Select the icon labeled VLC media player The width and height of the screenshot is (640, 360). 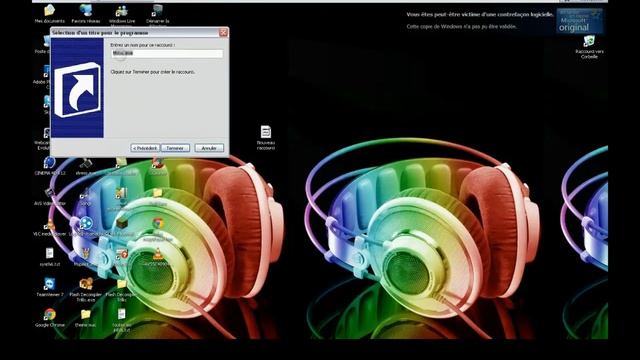[49, 227]
